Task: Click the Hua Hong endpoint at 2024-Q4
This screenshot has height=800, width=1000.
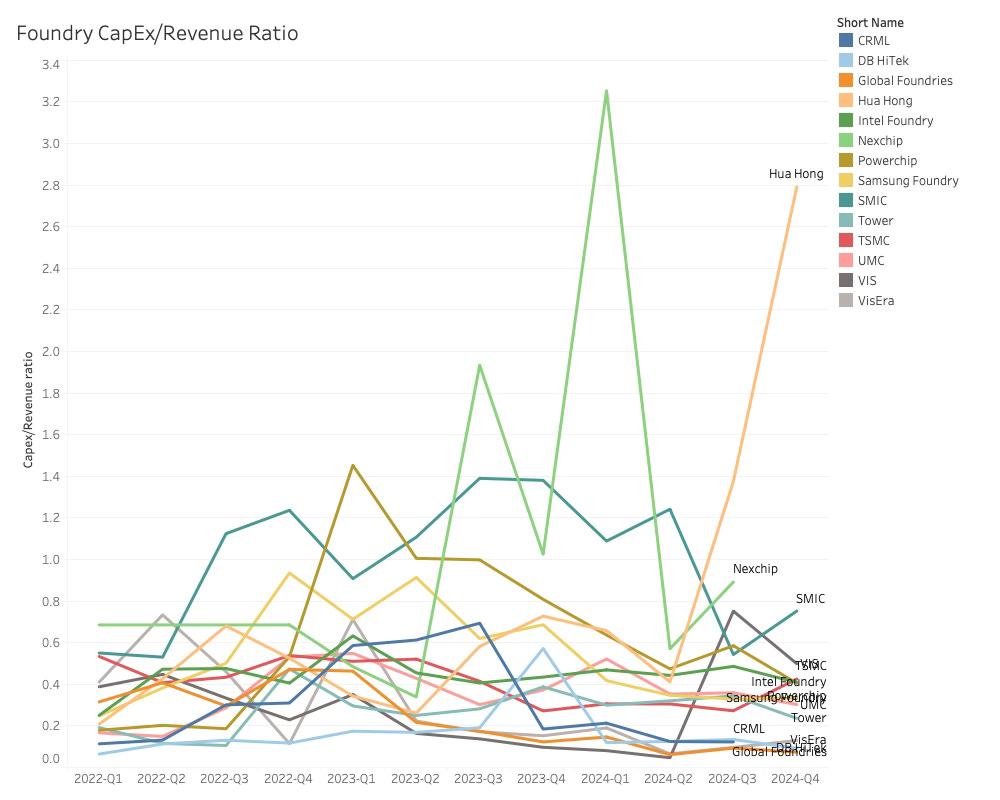Action: pos(796,187)
